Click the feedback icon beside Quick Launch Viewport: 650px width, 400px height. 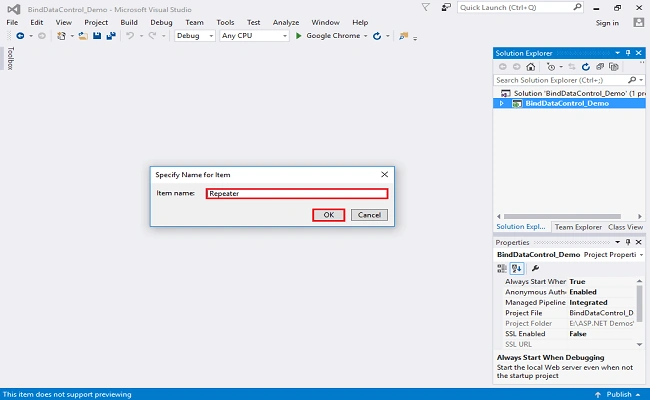(446, 7)
